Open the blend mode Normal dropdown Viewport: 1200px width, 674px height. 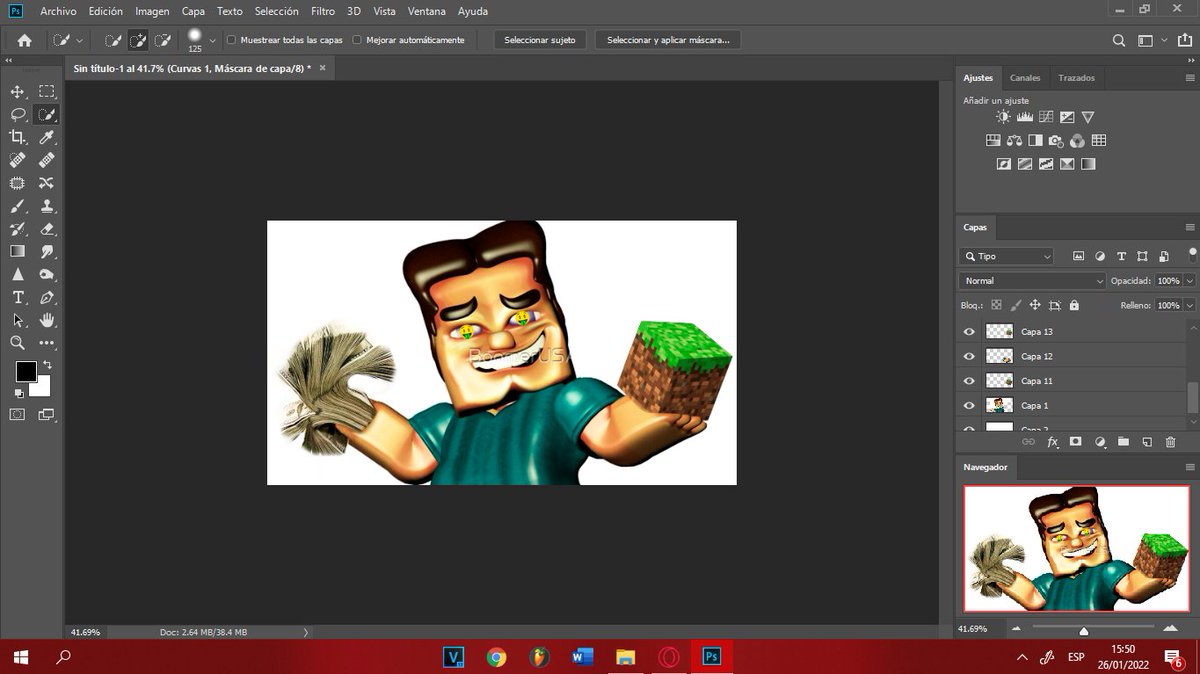(x=1032, y=281)
